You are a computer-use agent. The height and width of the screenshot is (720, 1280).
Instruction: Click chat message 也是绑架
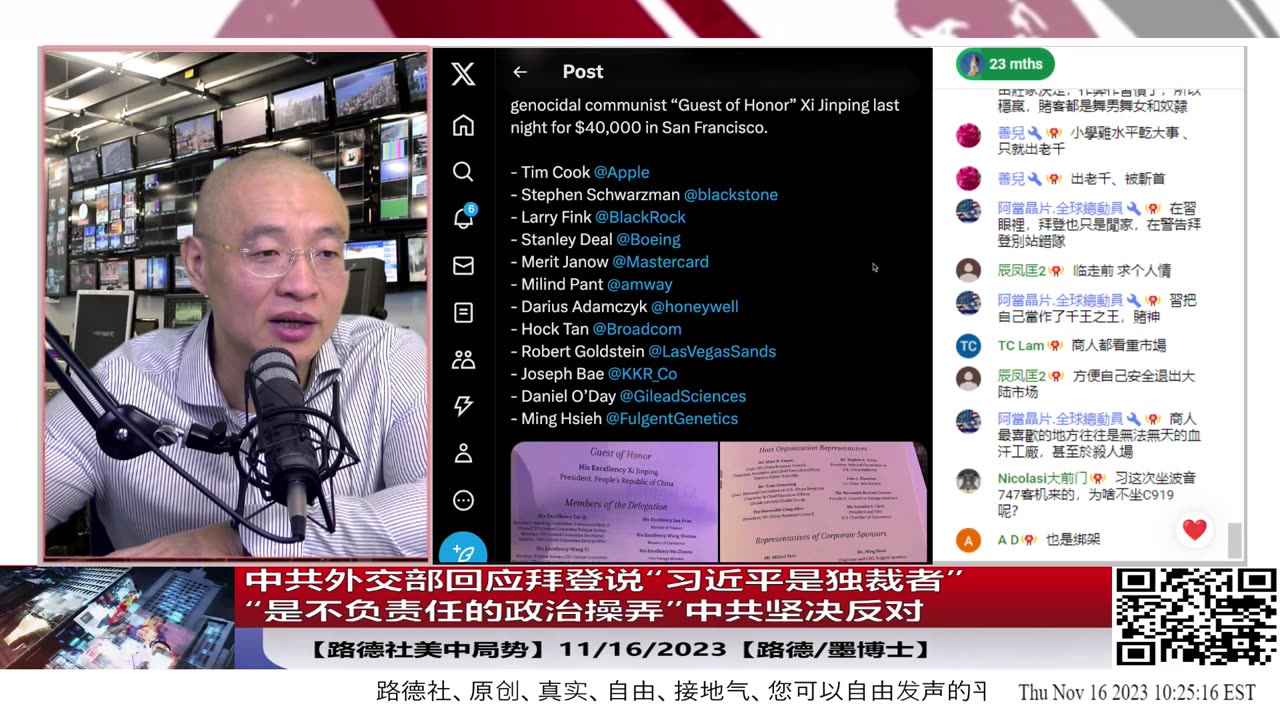click(x=1073, y=539)
